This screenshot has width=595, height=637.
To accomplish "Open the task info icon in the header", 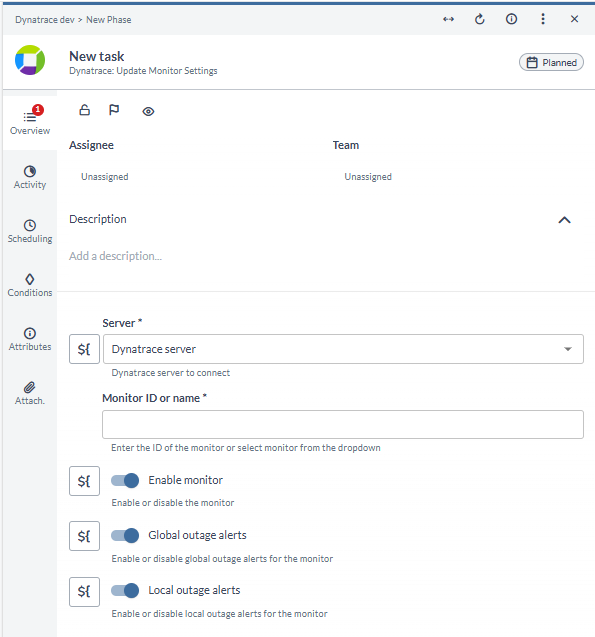I will [511, 19].
